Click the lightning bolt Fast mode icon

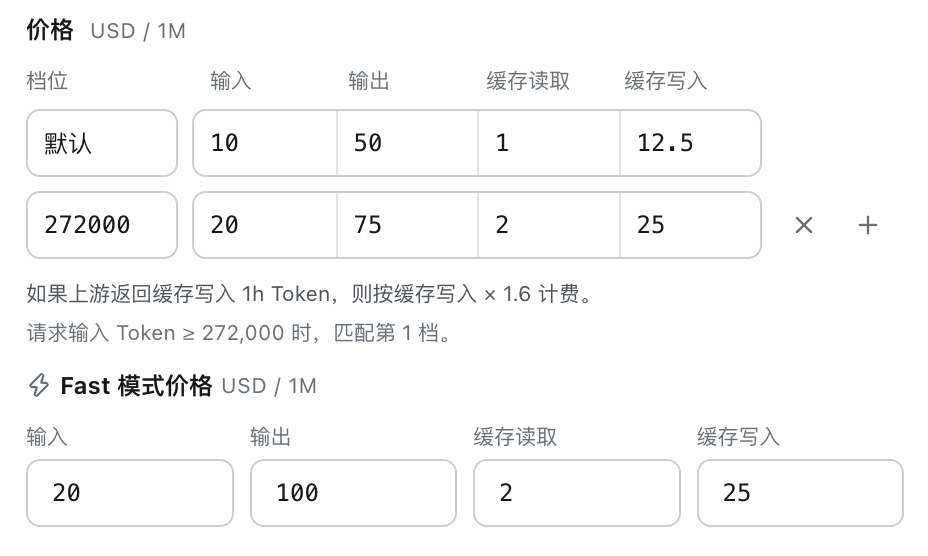39,385
